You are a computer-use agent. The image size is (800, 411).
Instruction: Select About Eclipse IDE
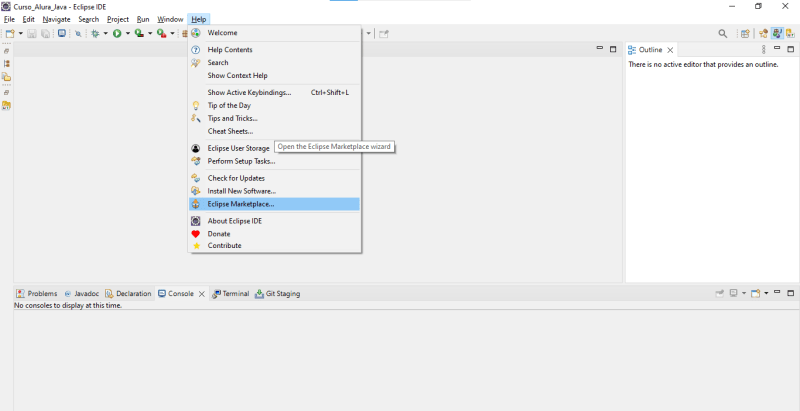[274, 221]
